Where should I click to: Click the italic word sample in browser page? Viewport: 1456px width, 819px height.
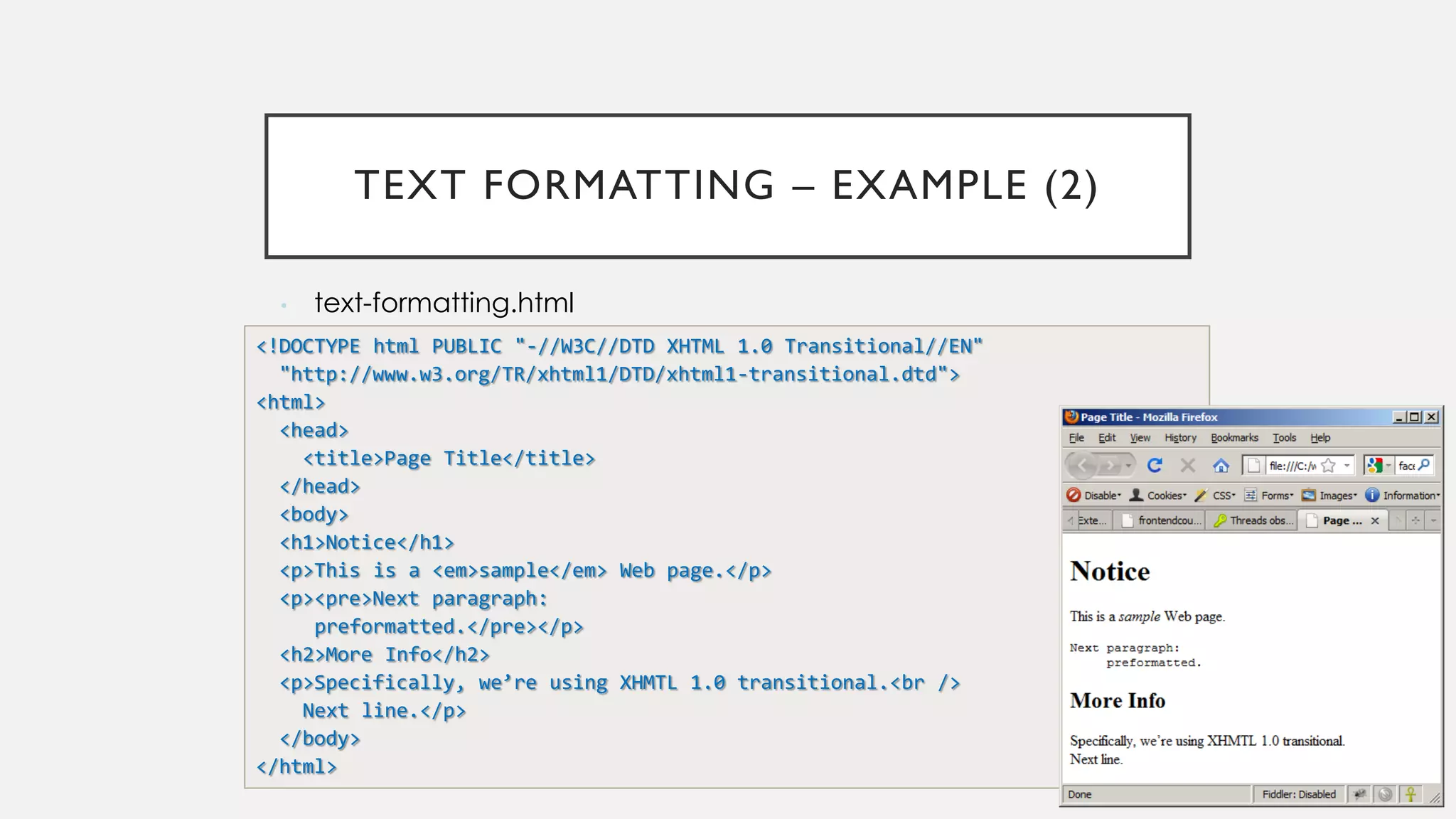[1139, 616]
